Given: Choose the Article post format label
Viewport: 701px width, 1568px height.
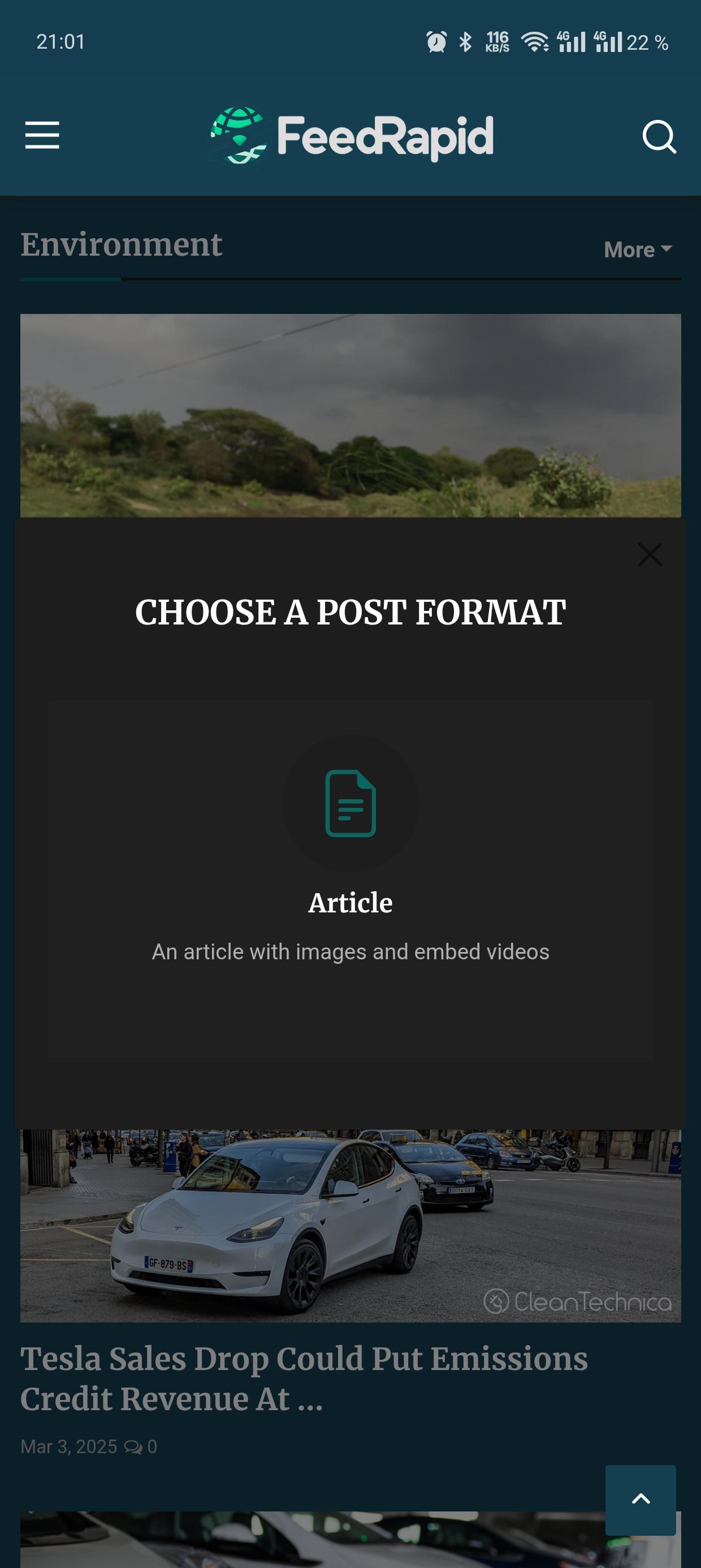Looking at the screenshot, I should pos(350,903).
